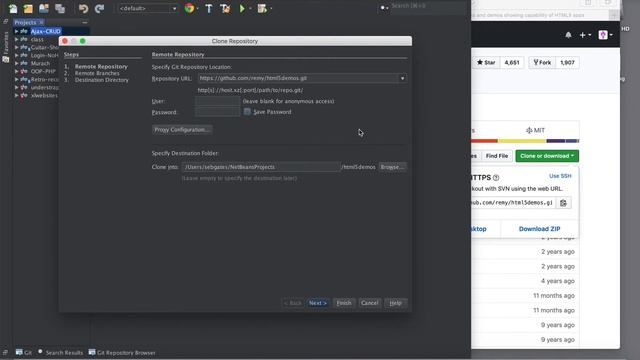Click Proxy Configuration button
The image size is (640, 360).
pos(182,130)
